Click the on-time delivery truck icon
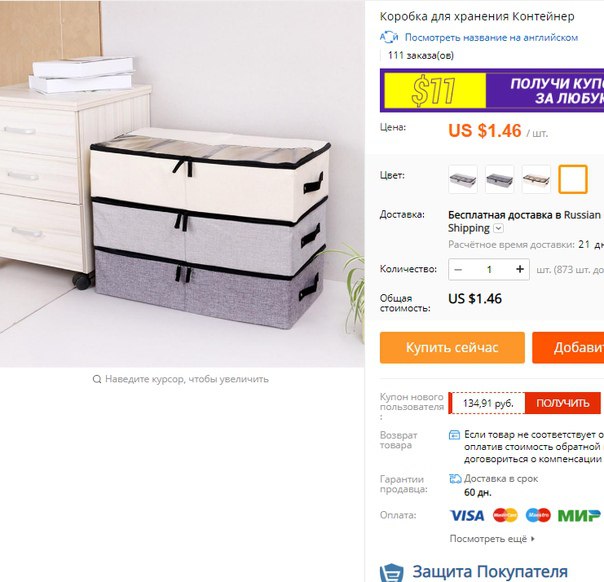Image resolution: width=604 pixels, height=582 pixels. click(455, 479)
